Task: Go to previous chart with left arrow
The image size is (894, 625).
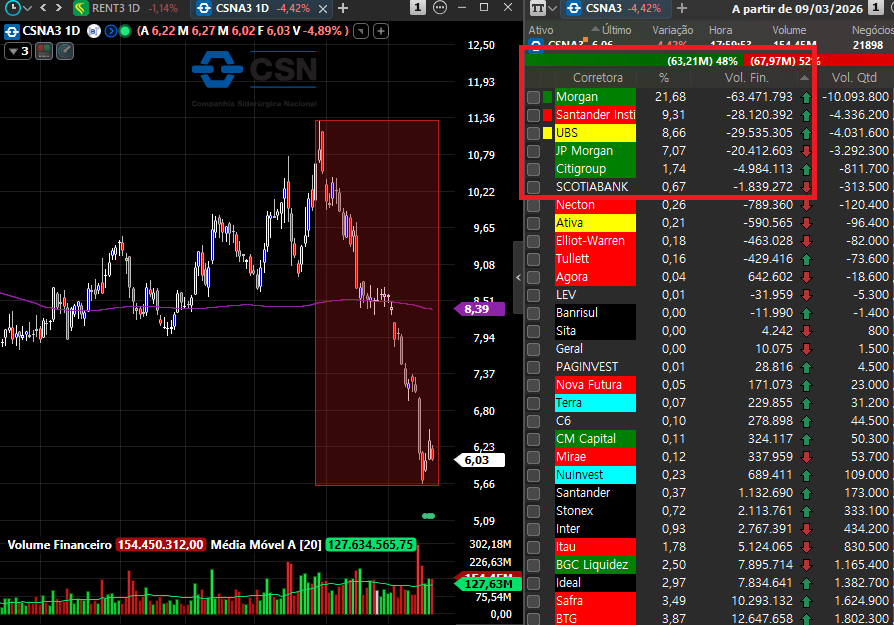Action: point(43,8)
